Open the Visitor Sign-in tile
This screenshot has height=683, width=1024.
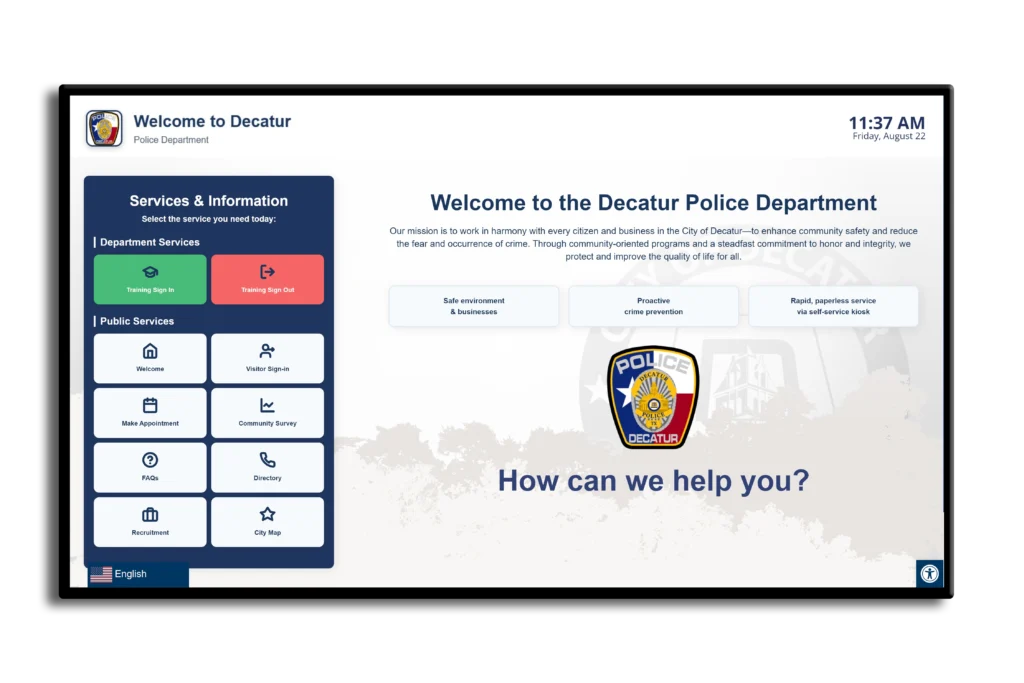point(267,358)
